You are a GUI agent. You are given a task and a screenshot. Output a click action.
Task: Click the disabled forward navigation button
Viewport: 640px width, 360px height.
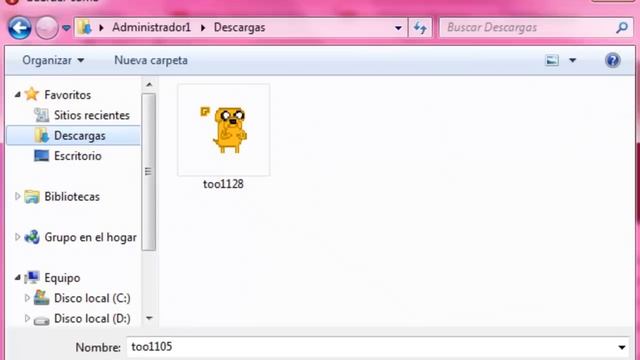[47, 28]
